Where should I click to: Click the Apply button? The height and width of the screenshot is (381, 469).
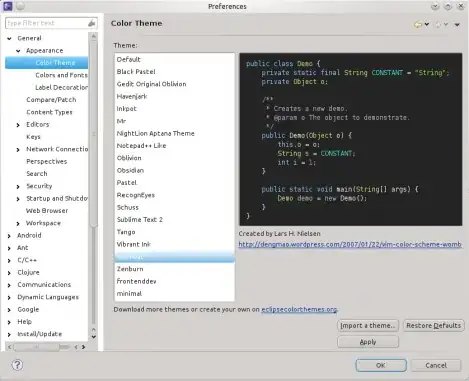368,342
